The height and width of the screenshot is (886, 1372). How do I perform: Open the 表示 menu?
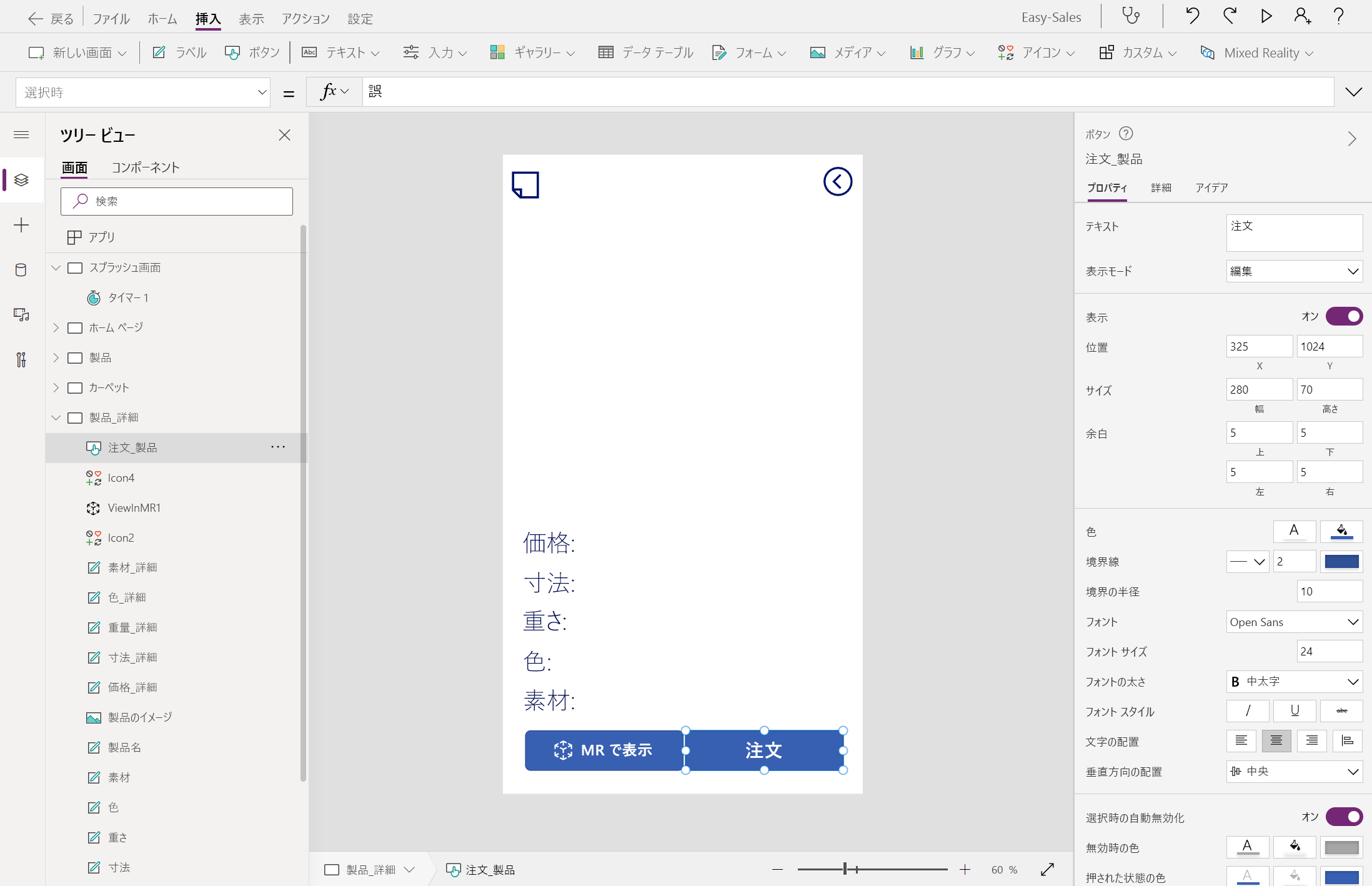click(251, 19)
